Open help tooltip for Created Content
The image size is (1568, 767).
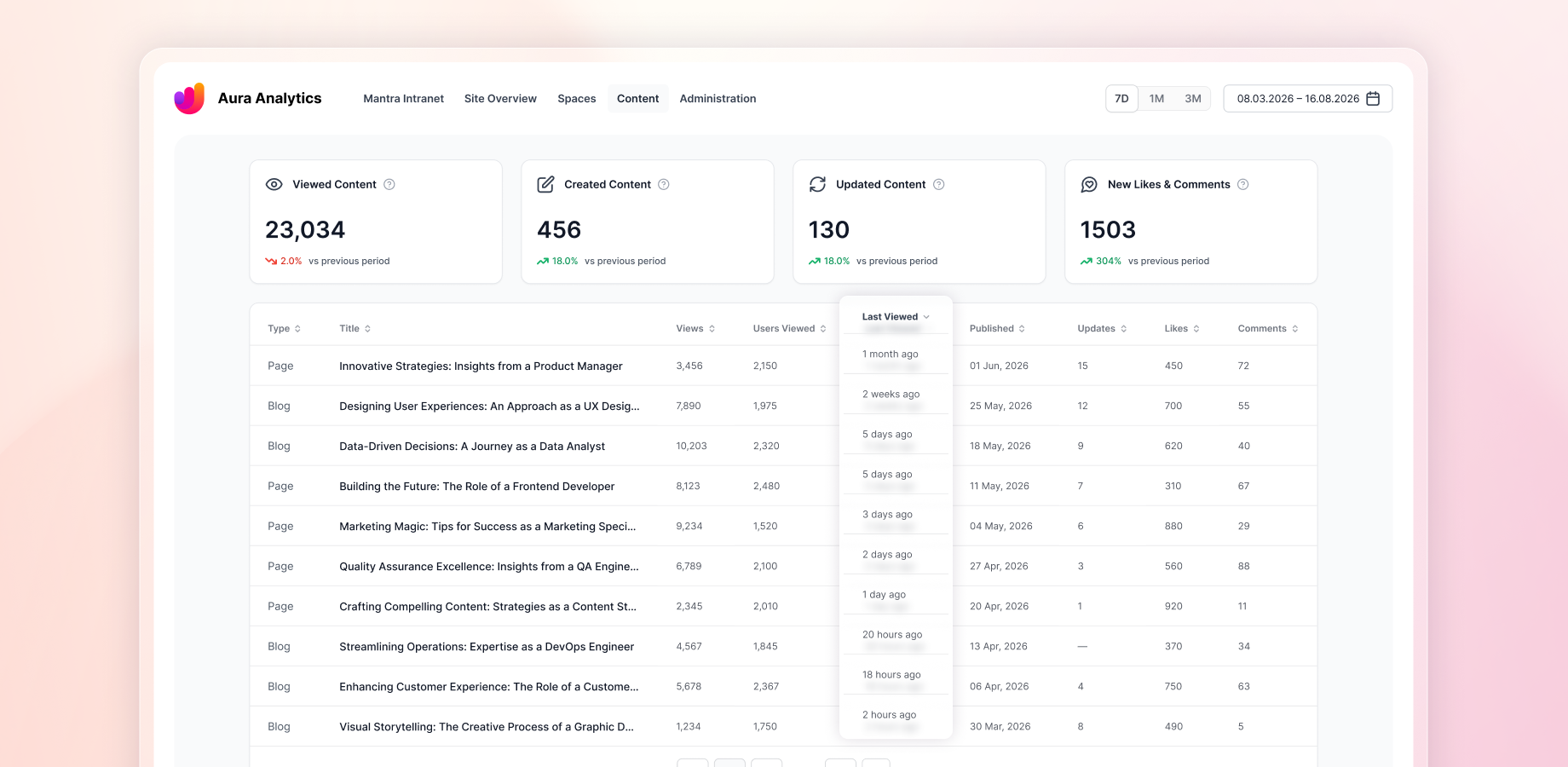[664, 184]
